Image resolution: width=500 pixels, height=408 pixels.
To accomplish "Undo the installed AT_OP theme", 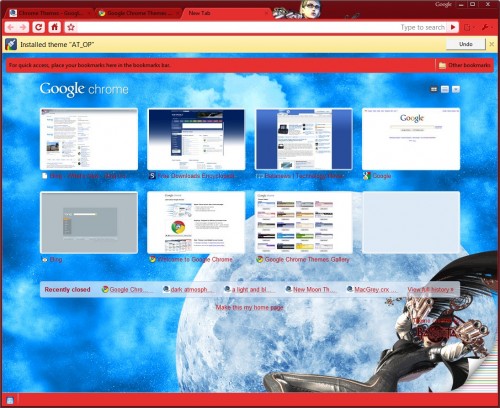I will [x=465, y=44].
